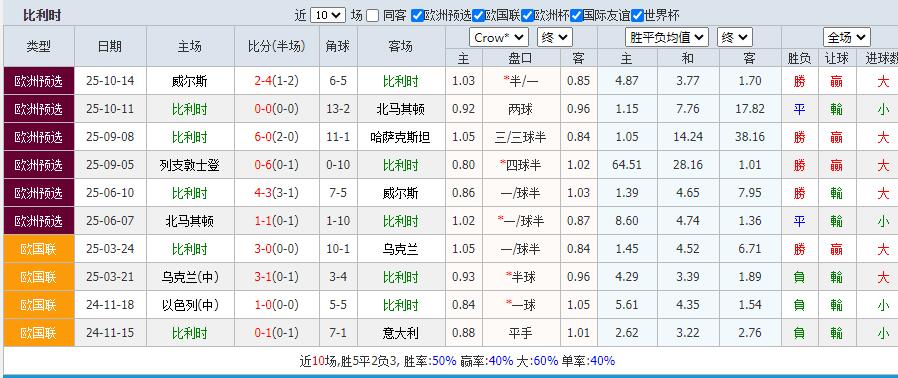Open home team 威尔斯 in 25-10-14 match
The width and height of the screenshot is (898, 378).
click(x=190, y=81)
